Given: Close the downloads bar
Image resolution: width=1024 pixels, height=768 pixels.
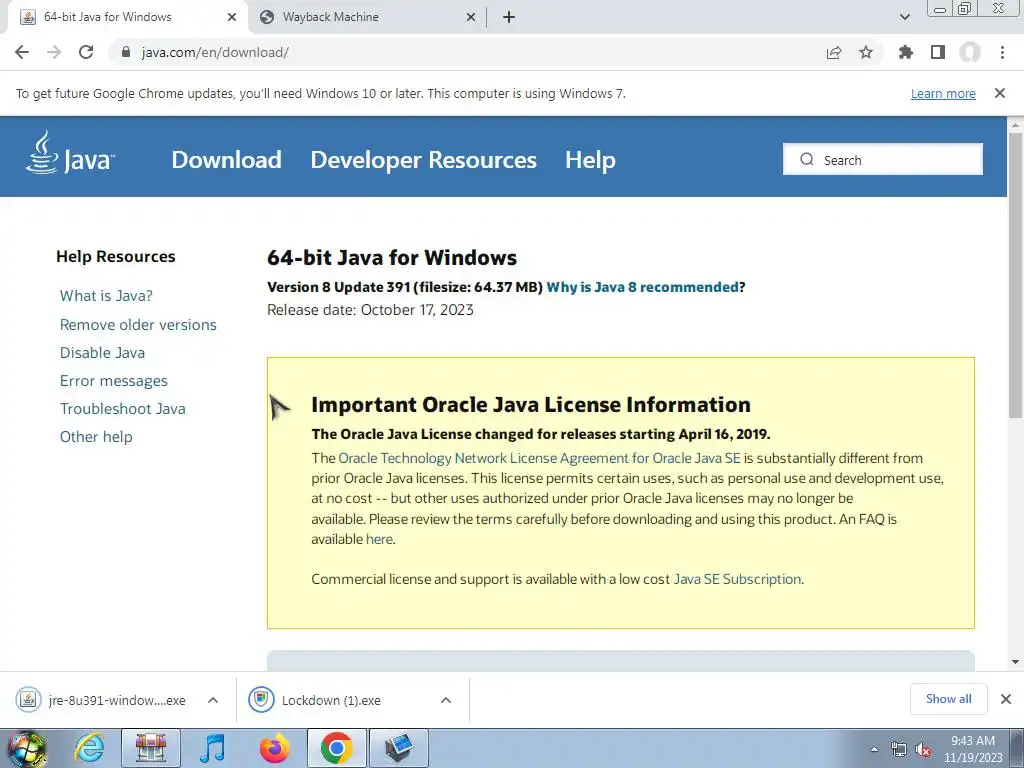Looking at the screenshot, I should coord(1006,699).
